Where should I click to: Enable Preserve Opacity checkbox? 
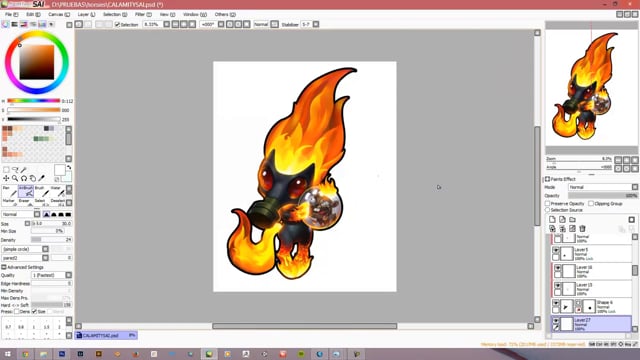(x=547, y=203)
